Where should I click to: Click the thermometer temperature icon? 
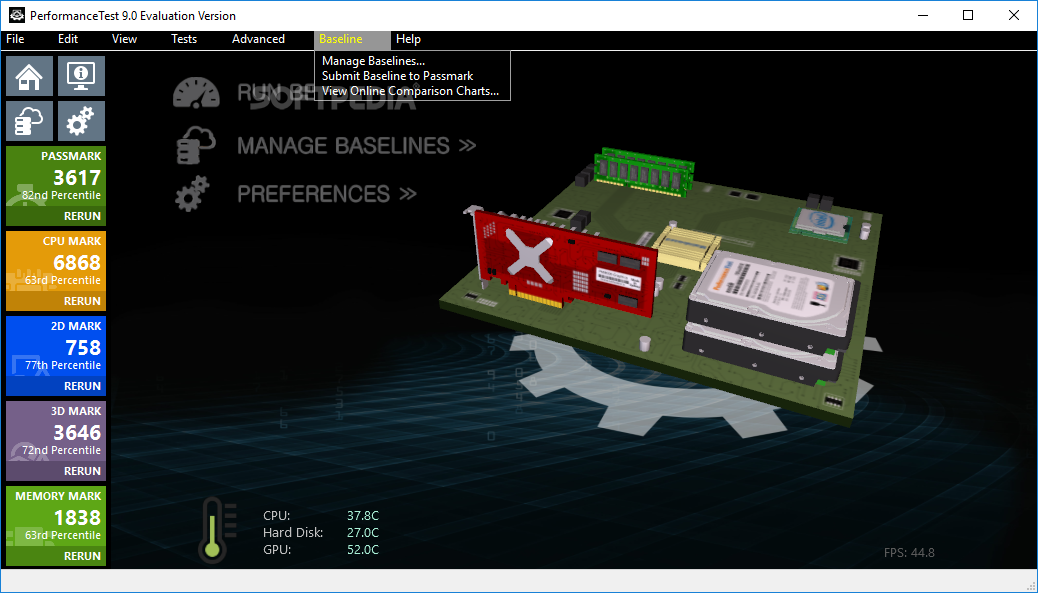click(216, 531)
